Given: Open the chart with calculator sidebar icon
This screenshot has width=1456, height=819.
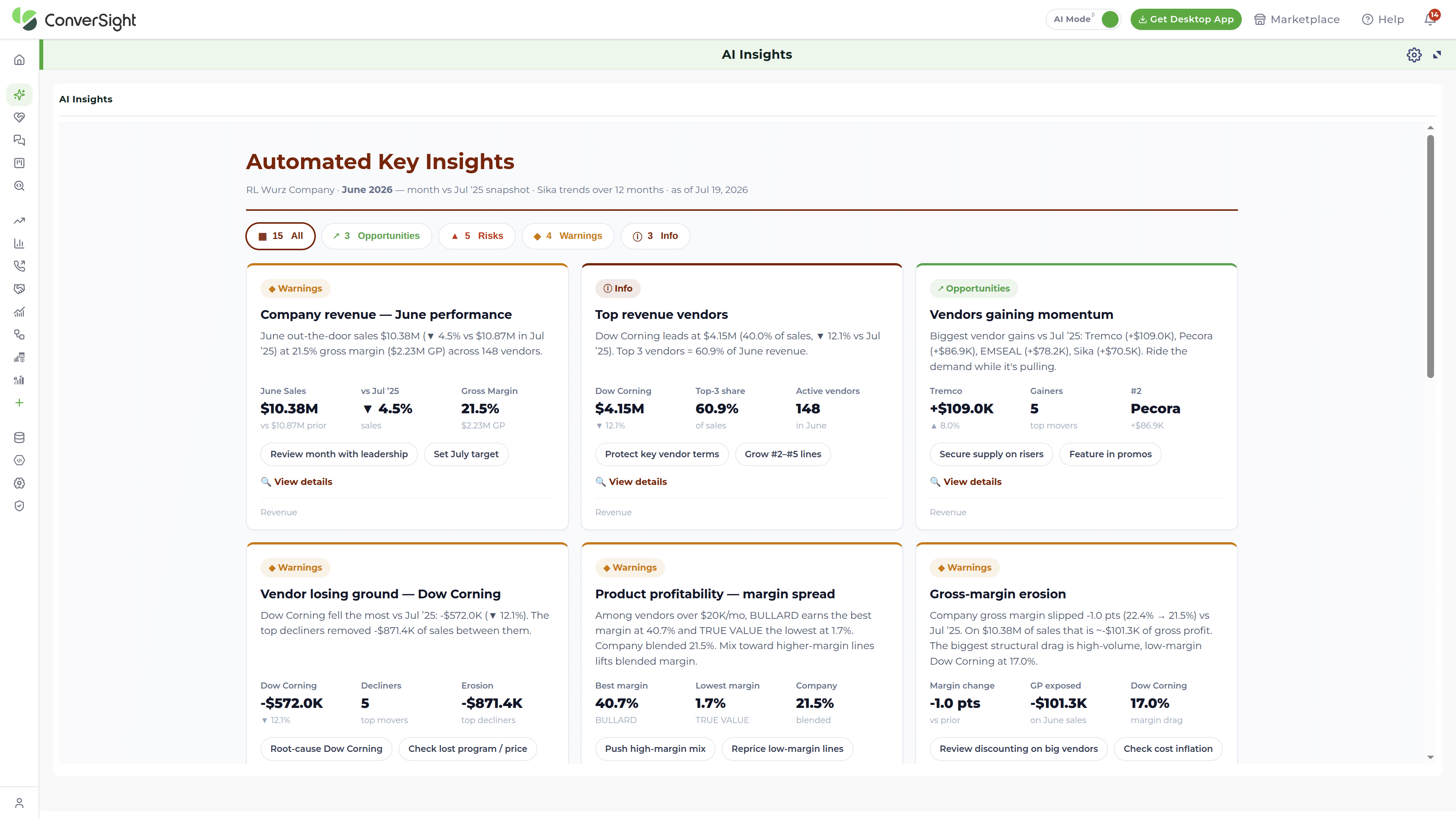Looking at the screenshot, I should (x=19, y=357).
